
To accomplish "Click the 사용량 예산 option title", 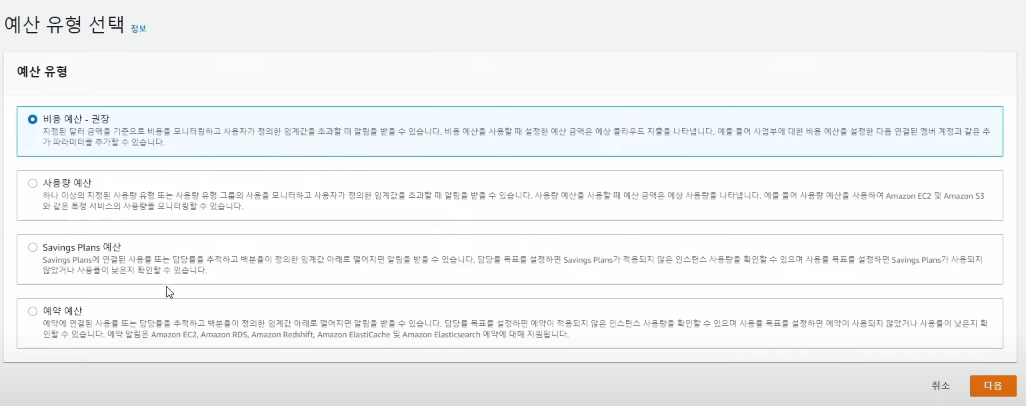I will 67,183.
